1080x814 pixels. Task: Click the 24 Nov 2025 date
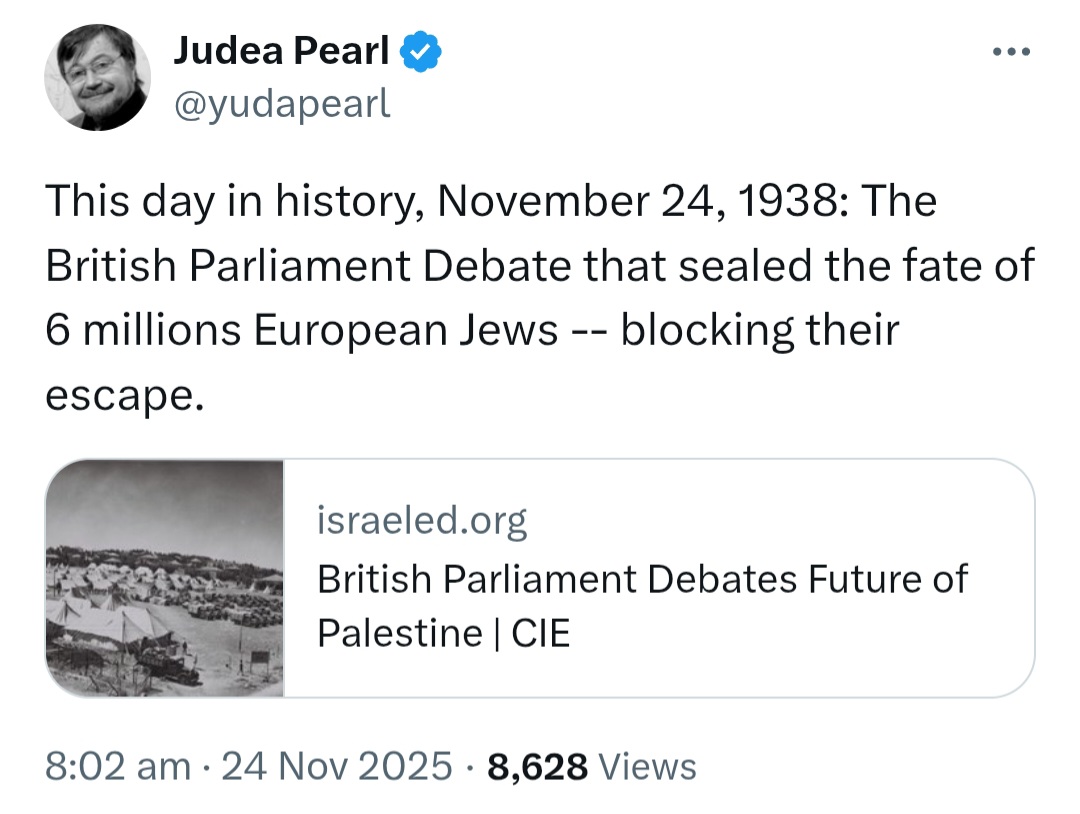click(x=336, y=766)
